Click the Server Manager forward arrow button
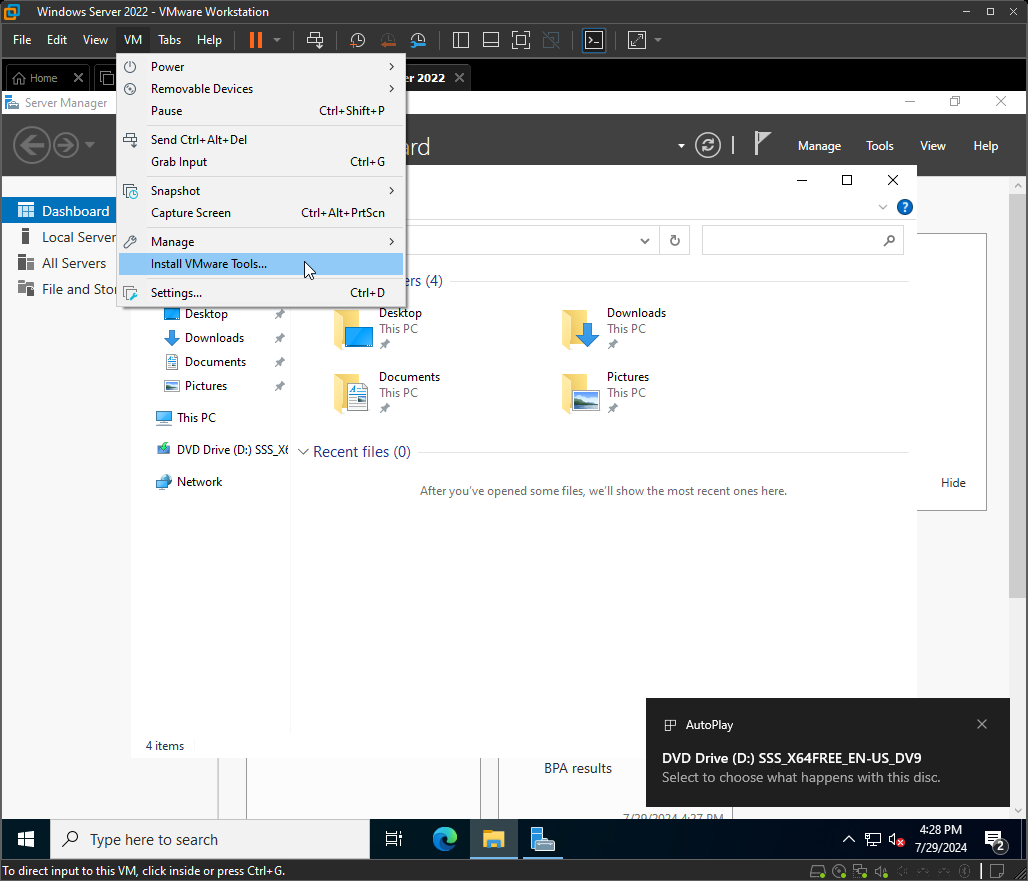Image resolution: width=1028 pixels, height=881 pixels. click(66, 145)
